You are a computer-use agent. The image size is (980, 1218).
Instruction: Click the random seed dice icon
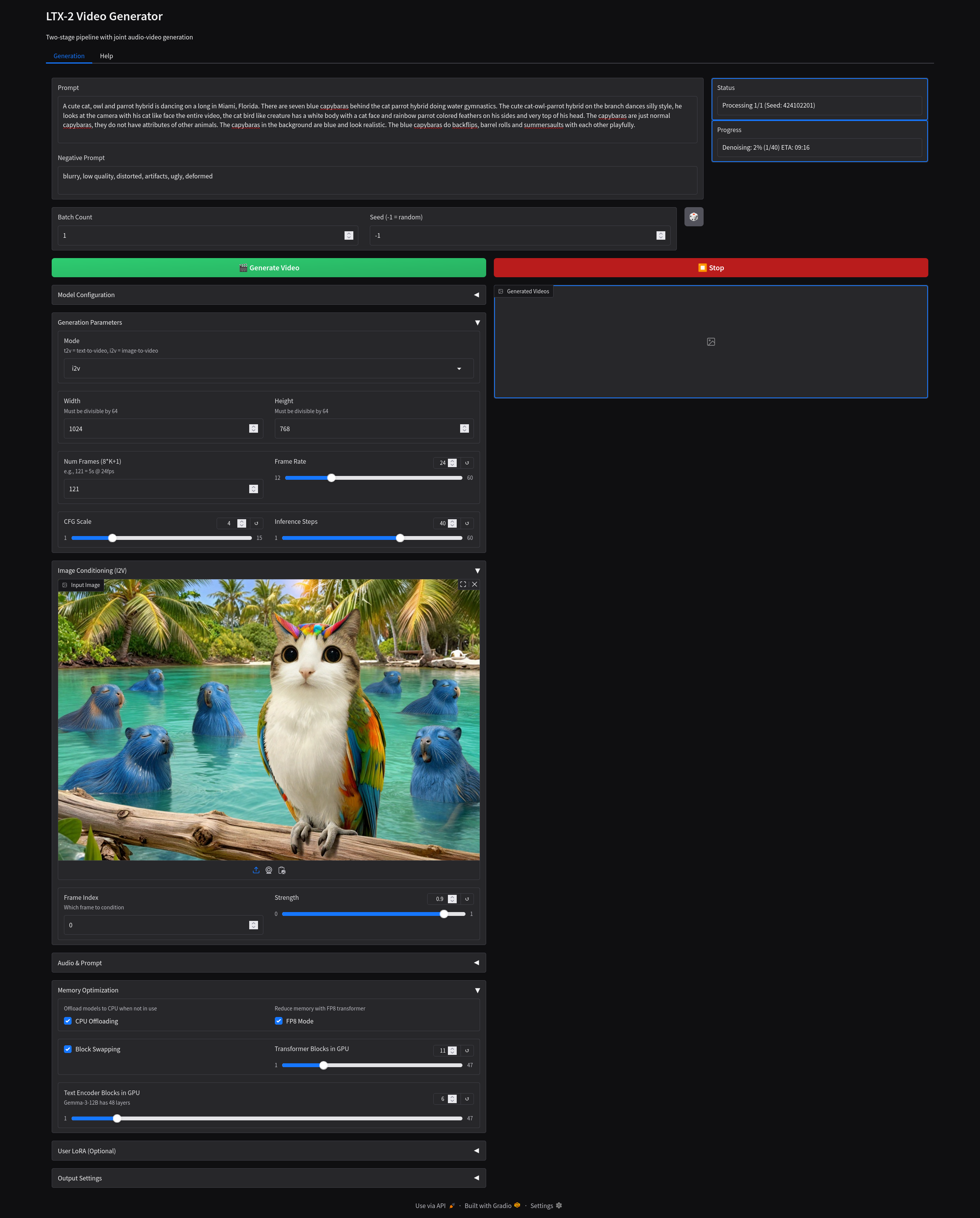pos(693,217)
